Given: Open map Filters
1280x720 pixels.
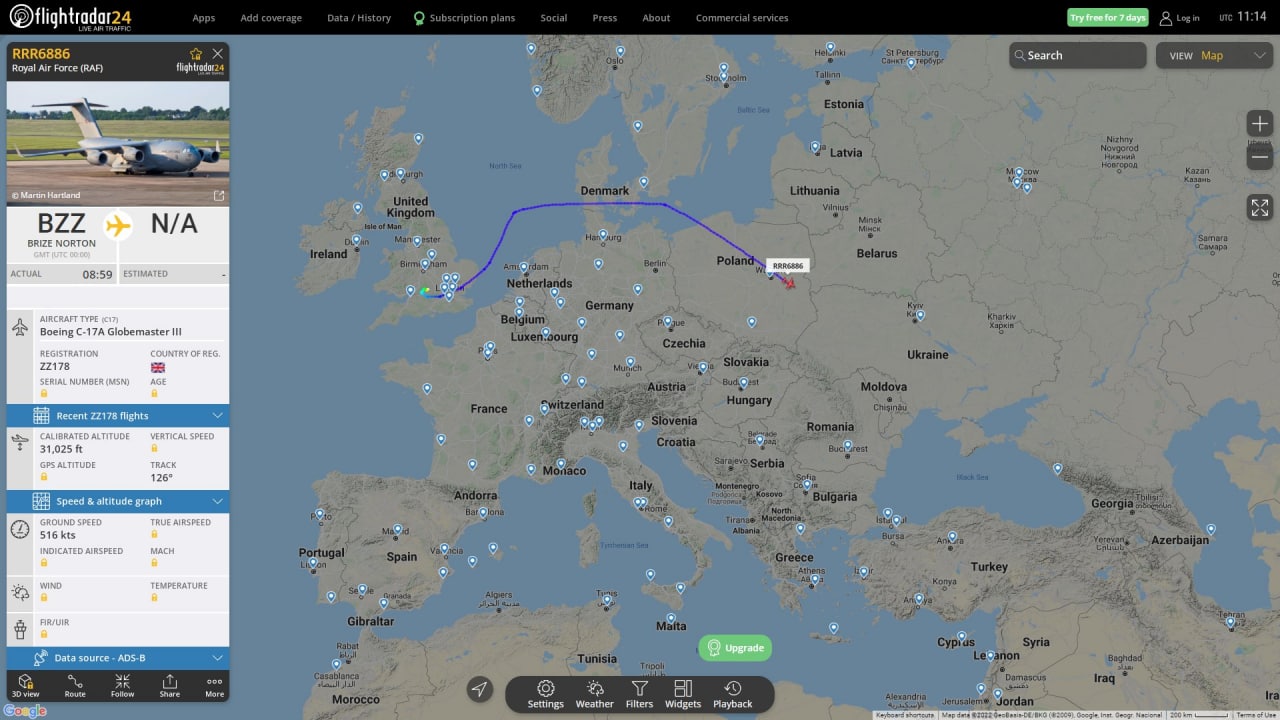Looking at the screenshot, I should (x=639, y=695).
